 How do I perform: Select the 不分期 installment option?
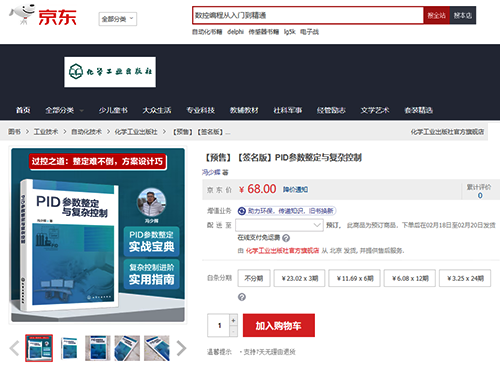point(254,278)
